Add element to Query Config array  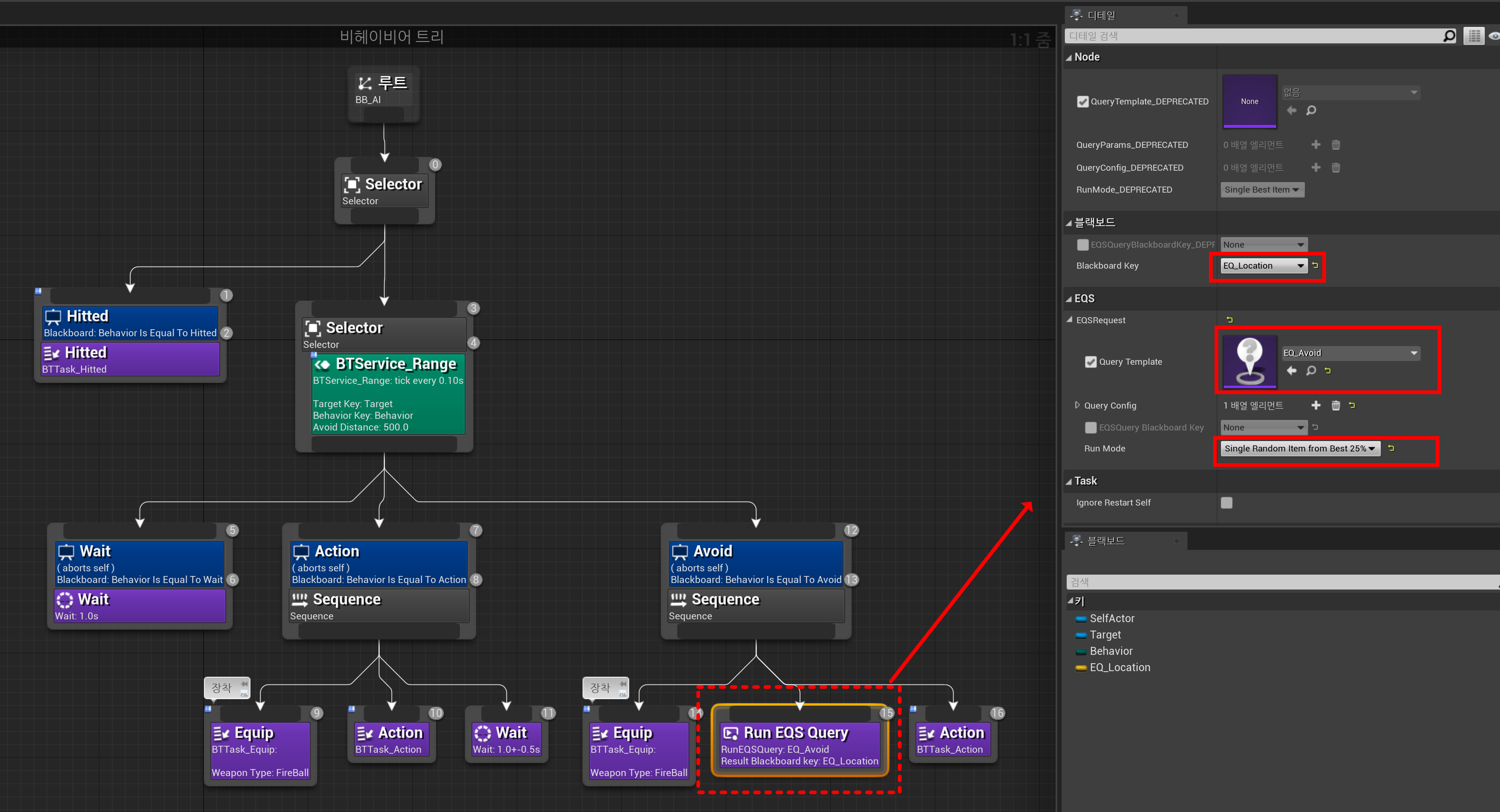pyautogui.click(x=1315, y=405)
